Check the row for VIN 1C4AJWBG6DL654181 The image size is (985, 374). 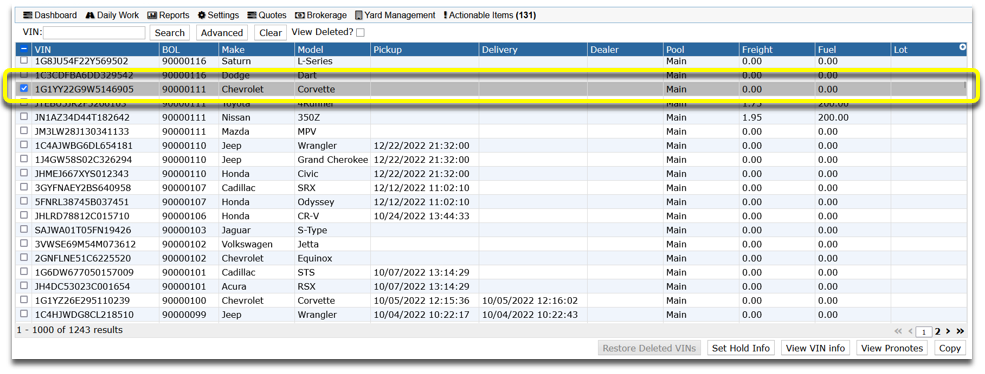coord(24,145)
